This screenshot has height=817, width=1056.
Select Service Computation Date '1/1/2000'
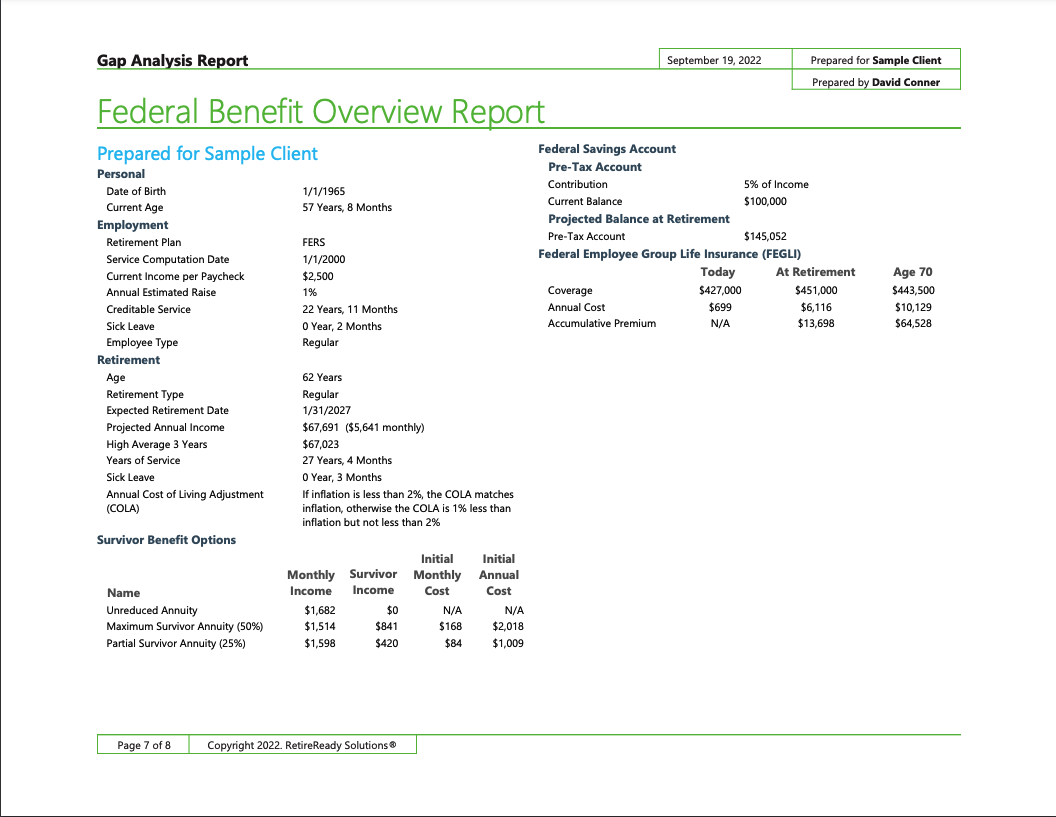point(323,259)
